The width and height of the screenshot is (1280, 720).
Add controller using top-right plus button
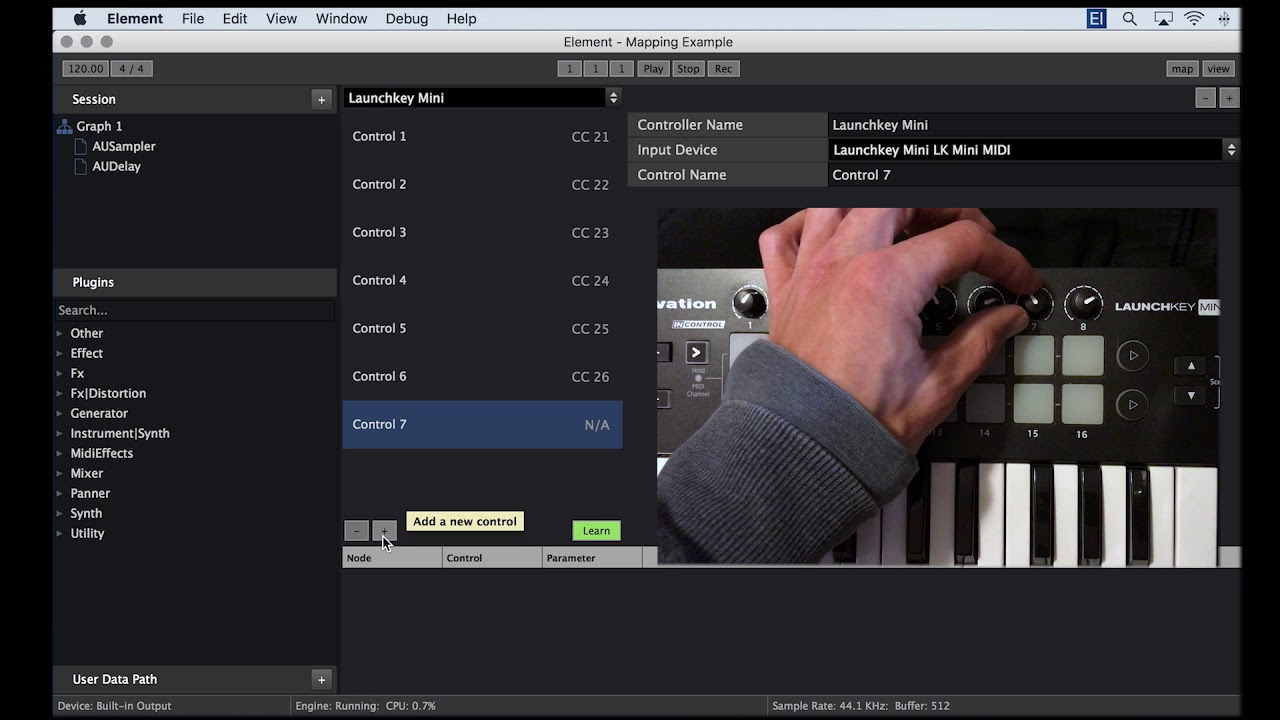click(1229, 98)
